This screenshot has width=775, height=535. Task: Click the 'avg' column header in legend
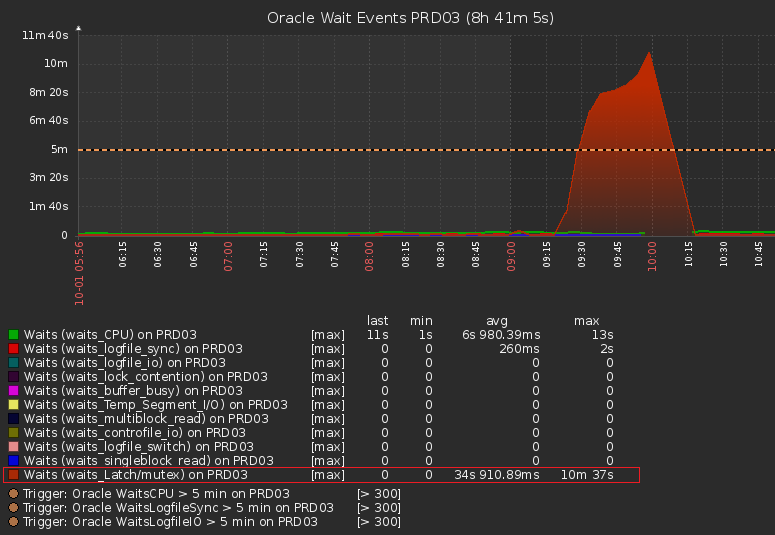point(497,321)
